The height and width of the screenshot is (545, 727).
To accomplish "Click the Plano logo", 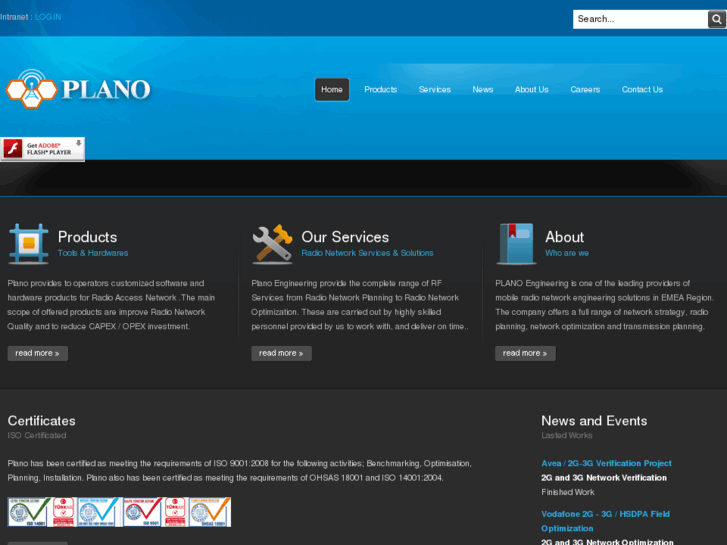I will 78,88.
